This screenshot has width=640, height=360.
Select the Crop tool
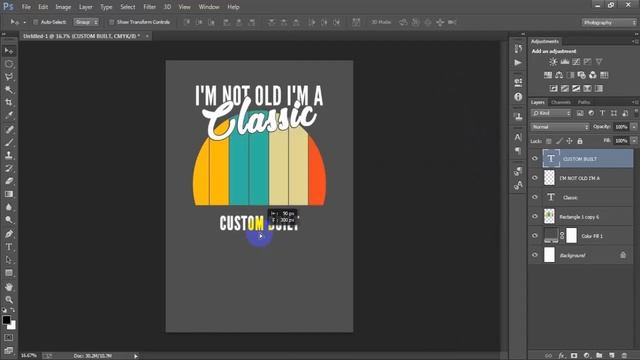(x=9, y=102)
